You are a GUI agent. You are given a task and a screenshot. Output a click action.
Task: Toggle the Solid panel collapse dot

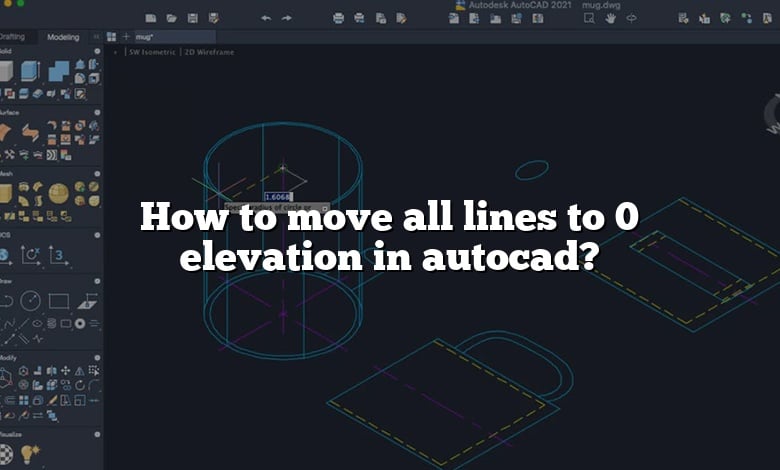(98, 52)
